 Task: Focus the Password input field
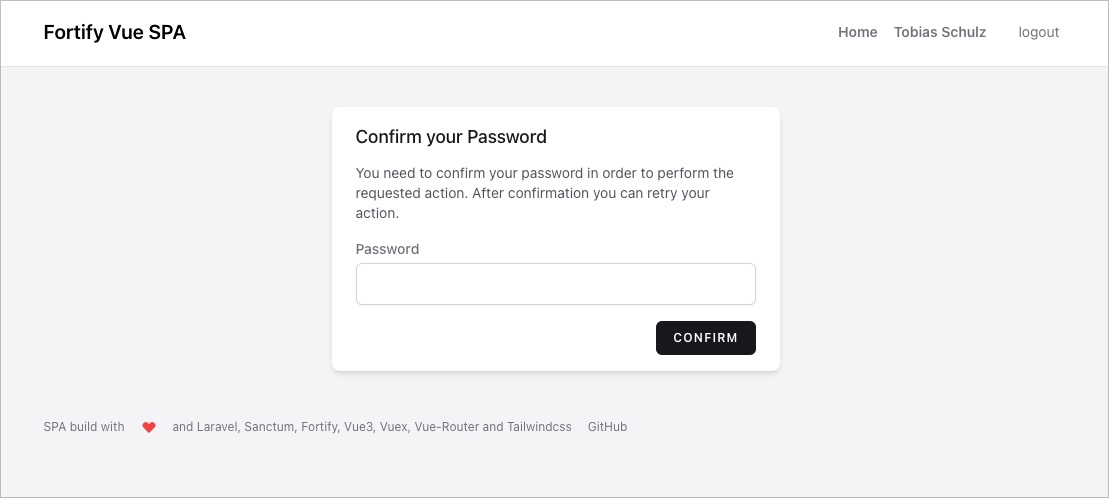[x=556, y=284]
